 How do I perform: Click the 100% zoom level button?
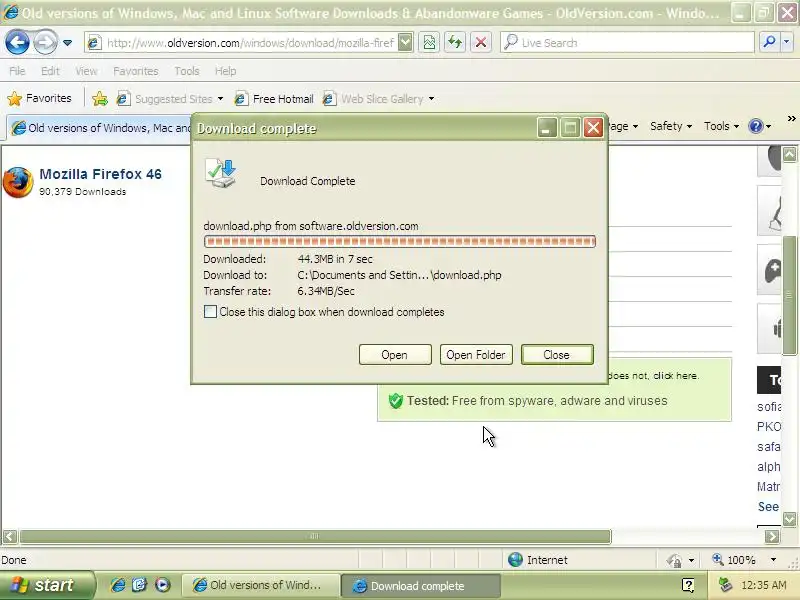coord(734,560)
